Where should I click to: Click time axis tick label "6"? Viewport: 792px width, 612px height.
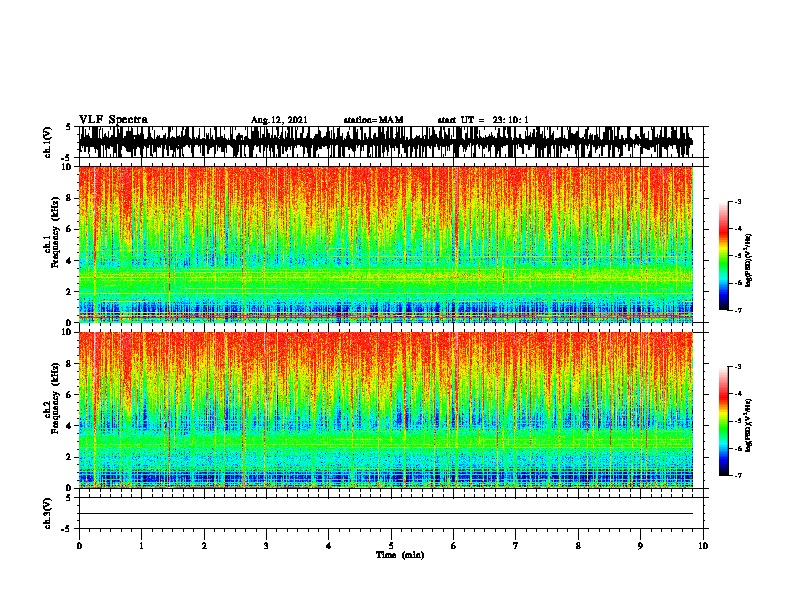454,545
